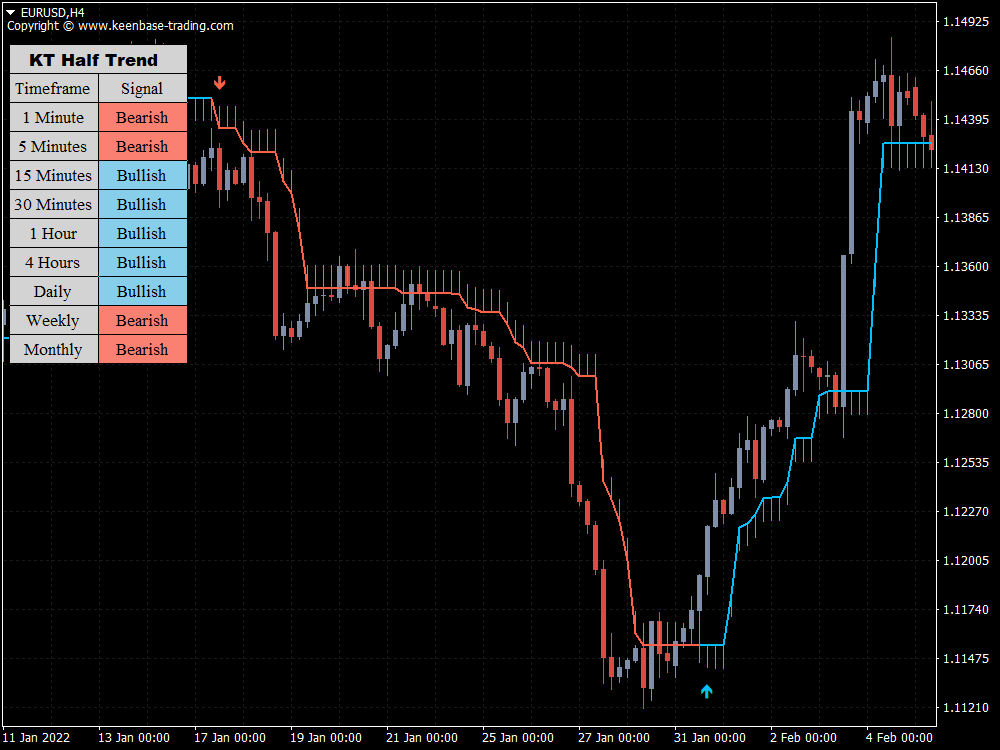Select the 30 Minutes timeframe cell

[54, 204]
